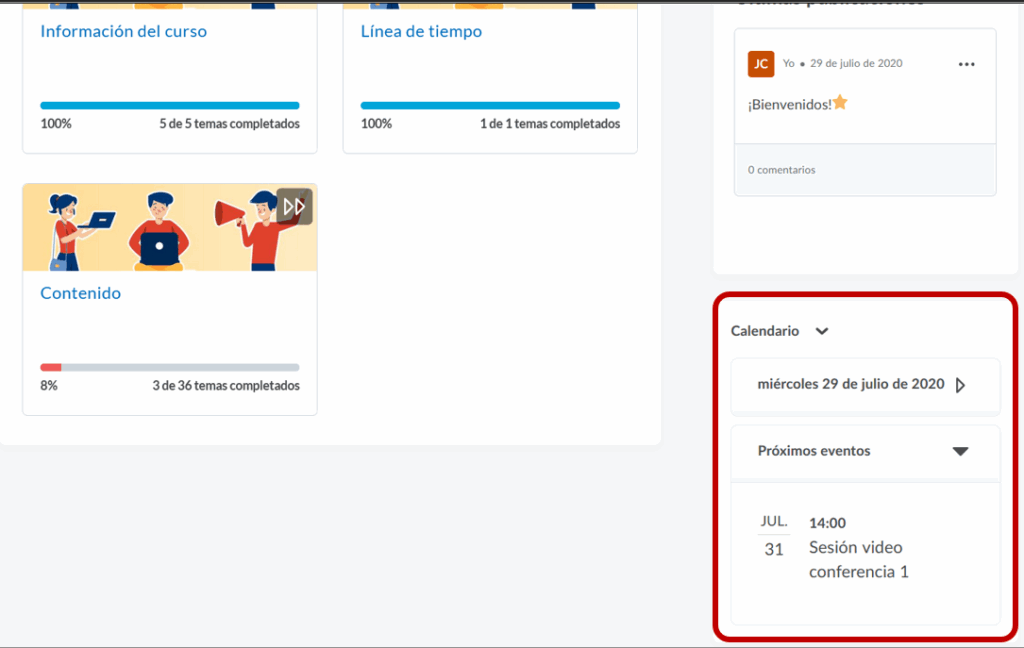Screen dimensions: 1024x648
Task: Open the three-dots post options menu
Action: coord(966,64)
